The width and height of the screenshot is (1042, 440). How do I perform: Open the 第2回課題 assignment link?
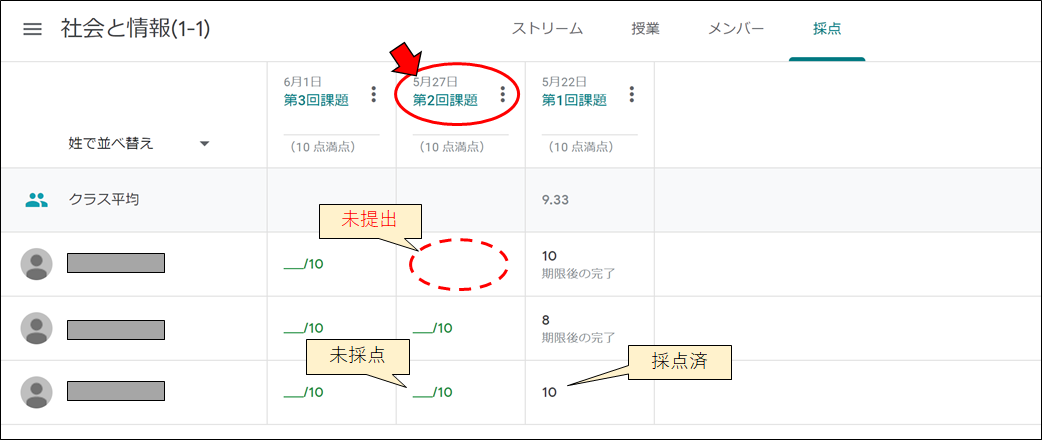point(445,100)
